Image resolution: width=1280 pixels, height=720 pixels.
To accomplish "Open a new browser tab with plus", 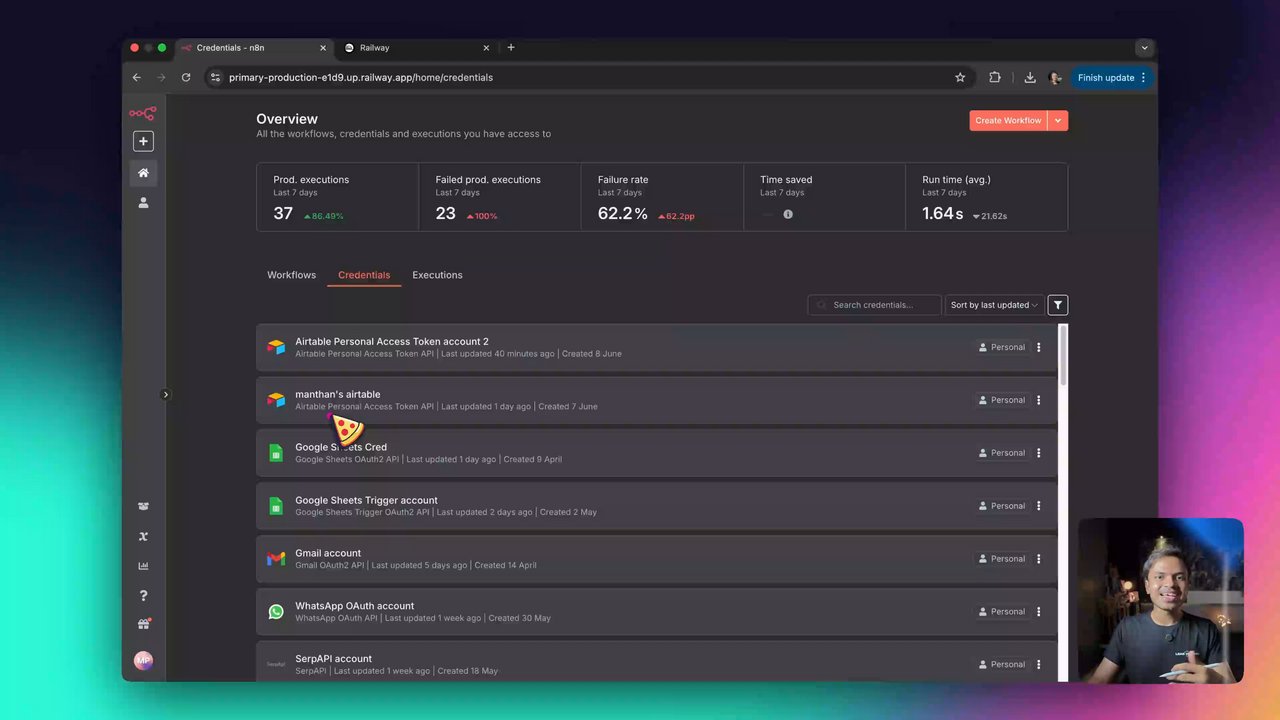I will click(511, 47).
